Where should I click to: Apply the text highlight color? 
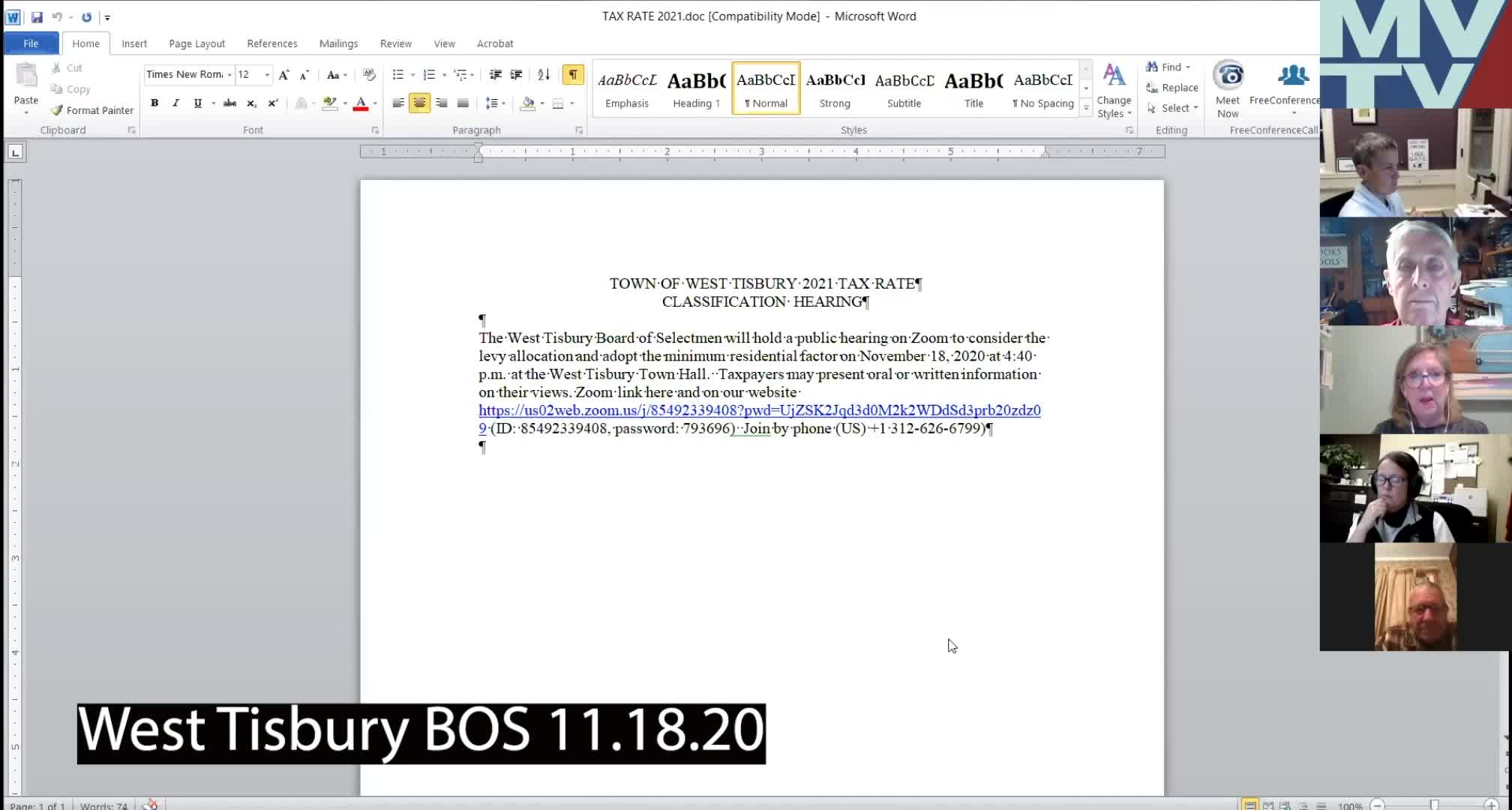pos(329,103)
